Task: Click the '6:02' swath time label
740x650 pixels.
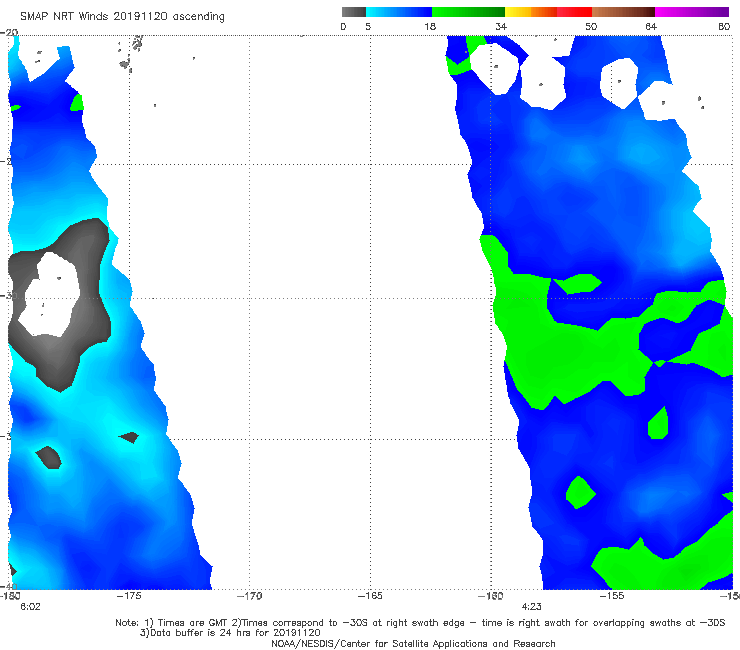Action: (30, 607)
